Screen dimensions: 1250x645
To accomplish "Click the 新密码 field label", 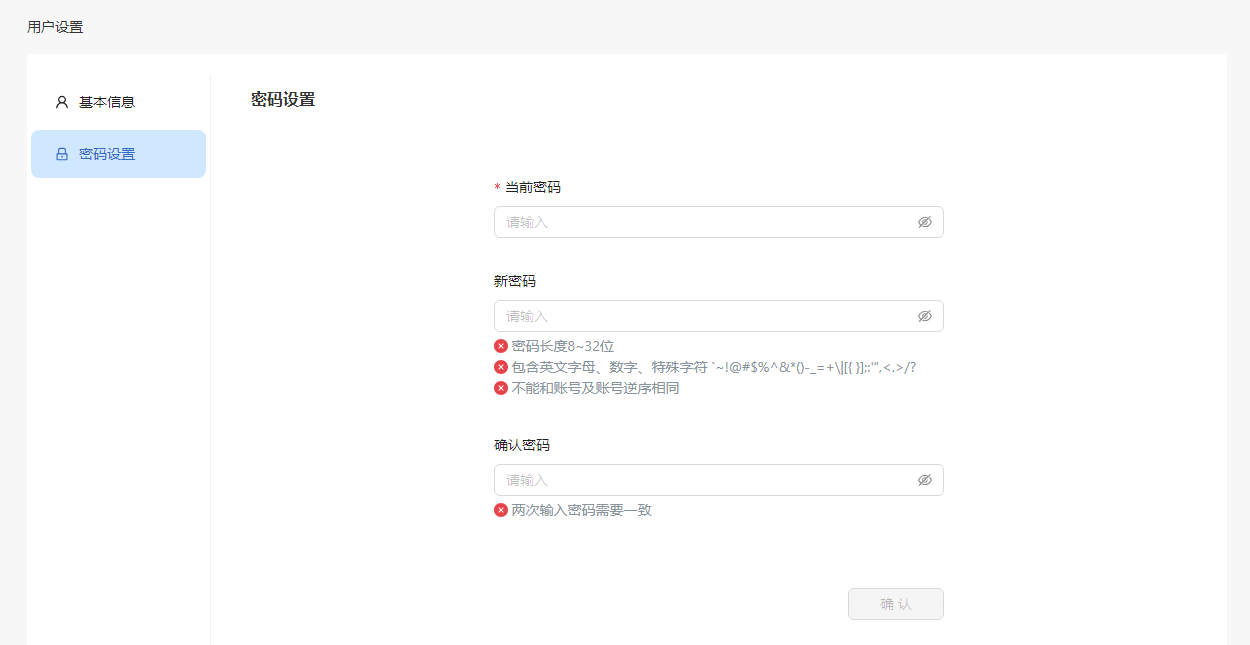I will click(514, 281).
